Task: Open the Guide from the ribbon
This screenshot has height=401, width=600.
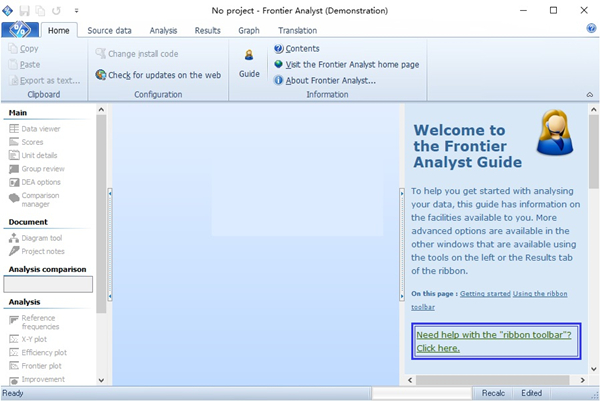Action: coord(249,63)
